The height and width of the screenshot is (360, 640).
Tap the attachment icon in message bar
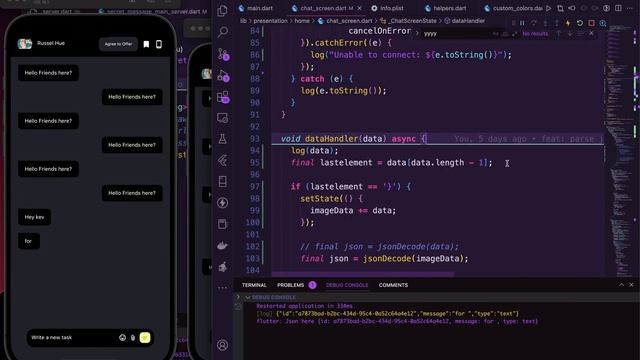(x=133, y=338)
